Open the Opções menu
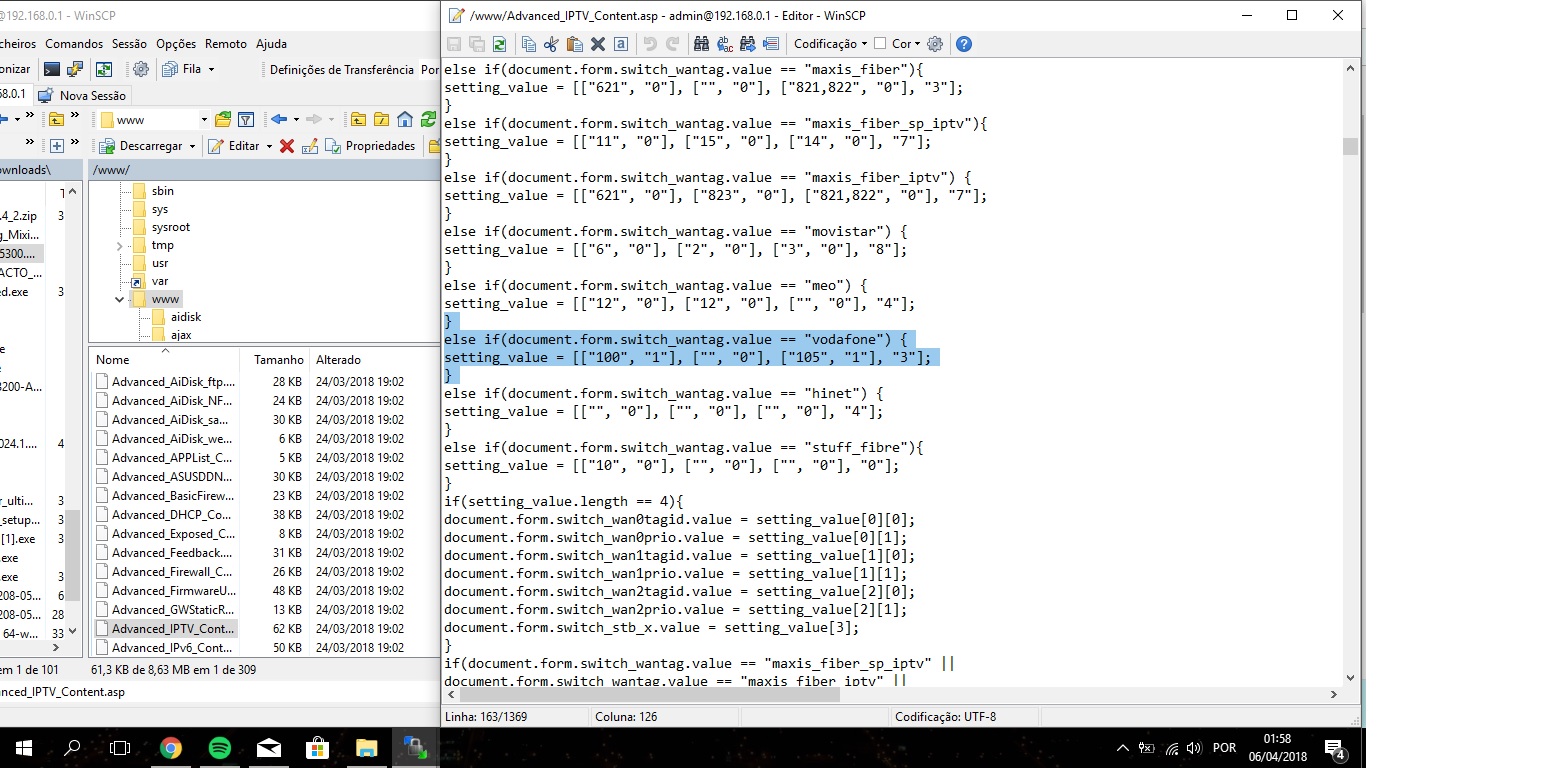 176,44
